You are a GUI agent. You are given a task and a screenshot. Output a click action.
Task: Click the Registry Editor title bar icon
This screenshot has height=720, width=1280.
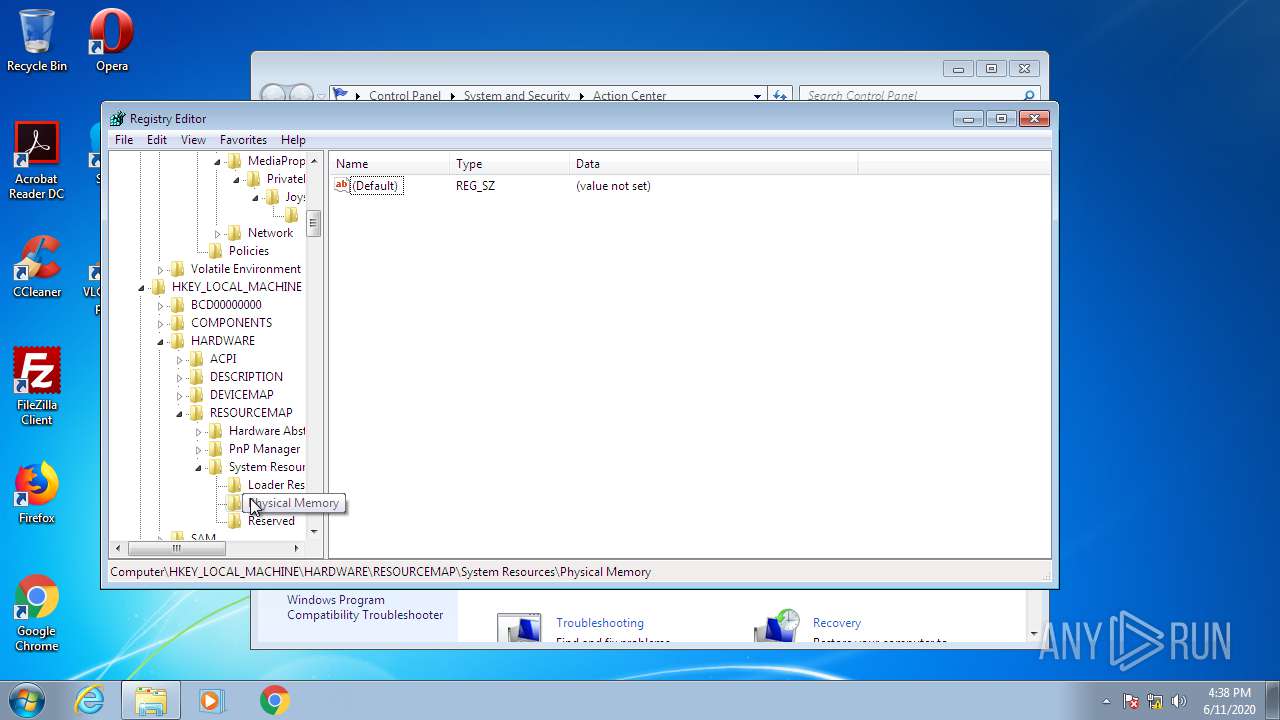[118, 118]
